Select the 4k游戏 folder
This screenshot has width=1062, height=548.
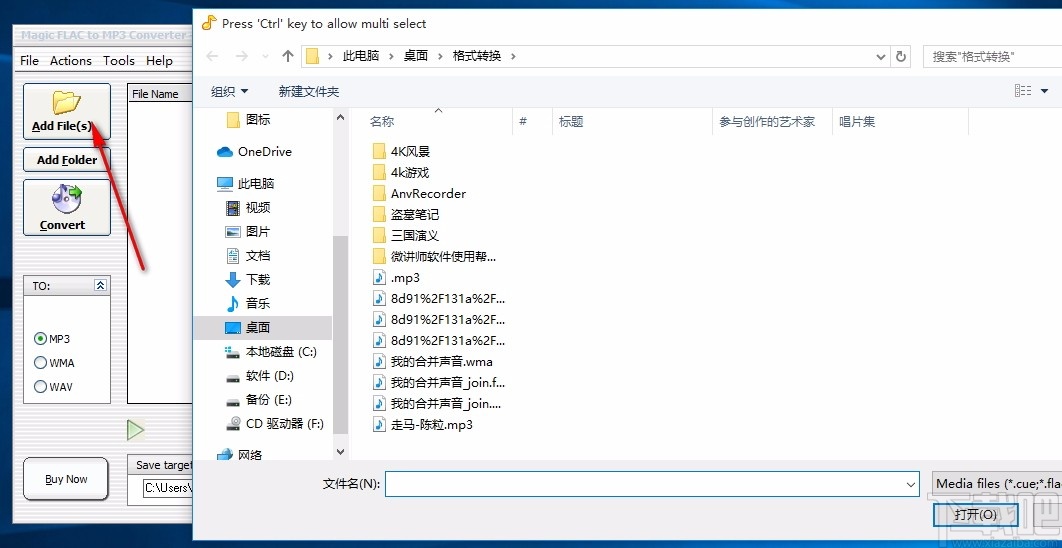point(401,173)
